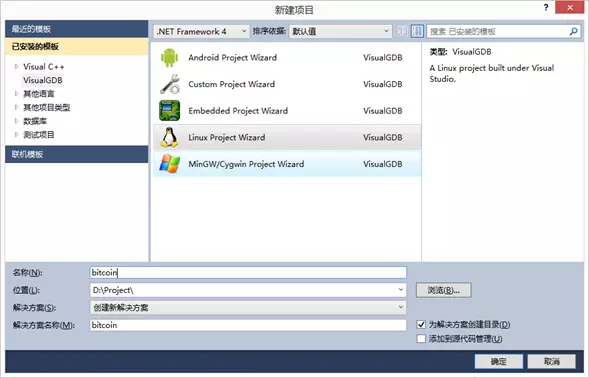Click the MinGW/Cygwin Windows flag icon

click(x=169, y=164)
